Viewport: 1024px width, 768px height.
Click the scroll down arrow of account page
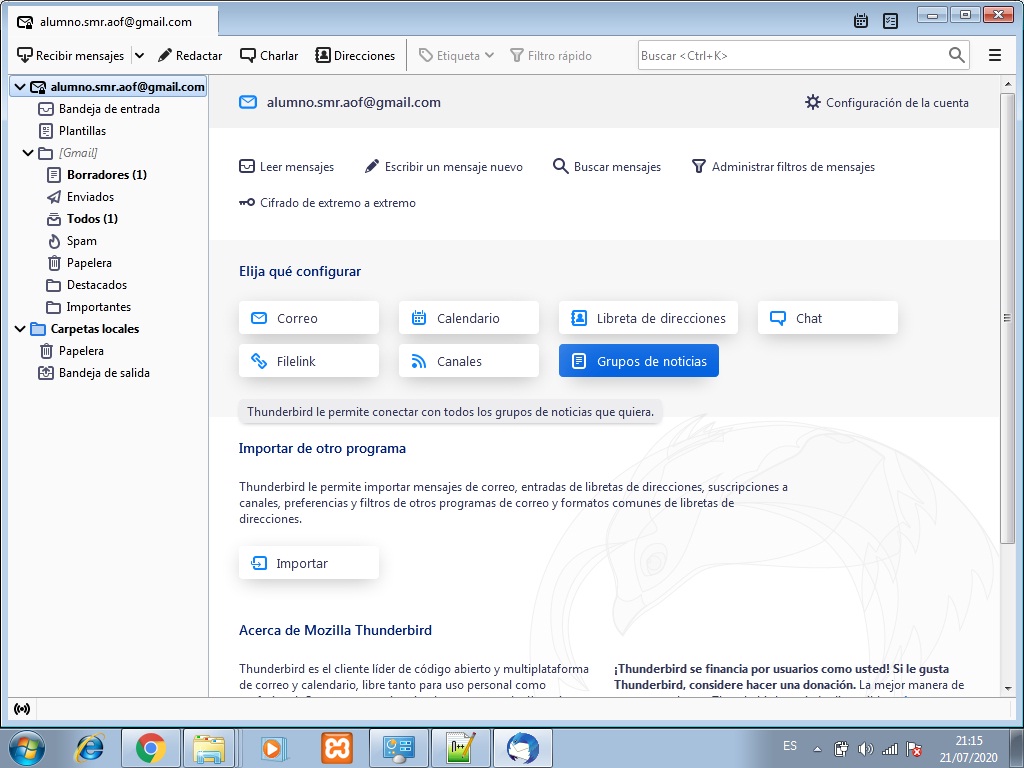[1008, 688]
